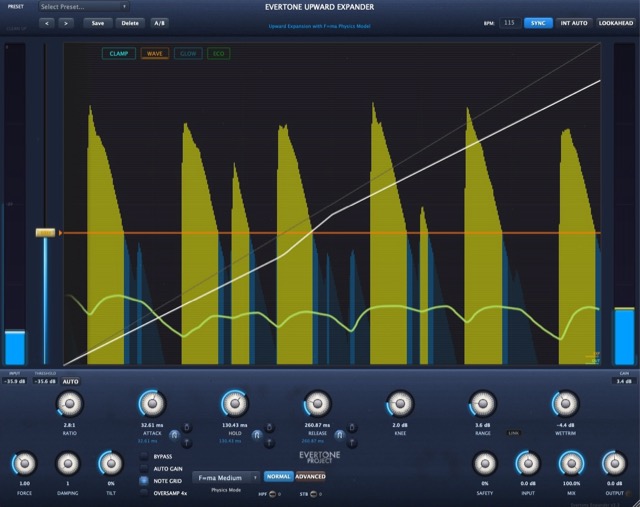
Task: Open the F=ma Medium physics mode dropdown
Action: pos(226,477)
